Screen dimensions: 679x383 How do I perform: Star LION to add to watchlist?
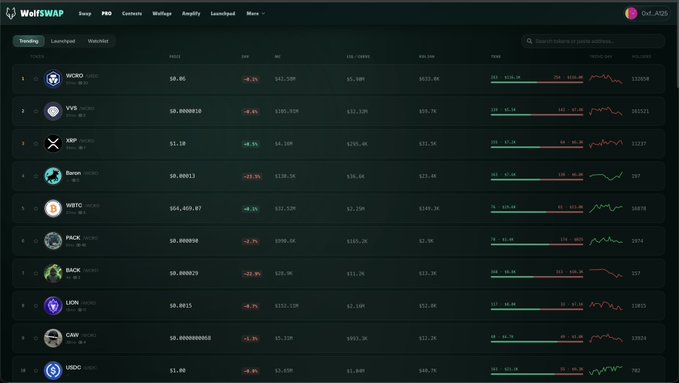point(36,306)
